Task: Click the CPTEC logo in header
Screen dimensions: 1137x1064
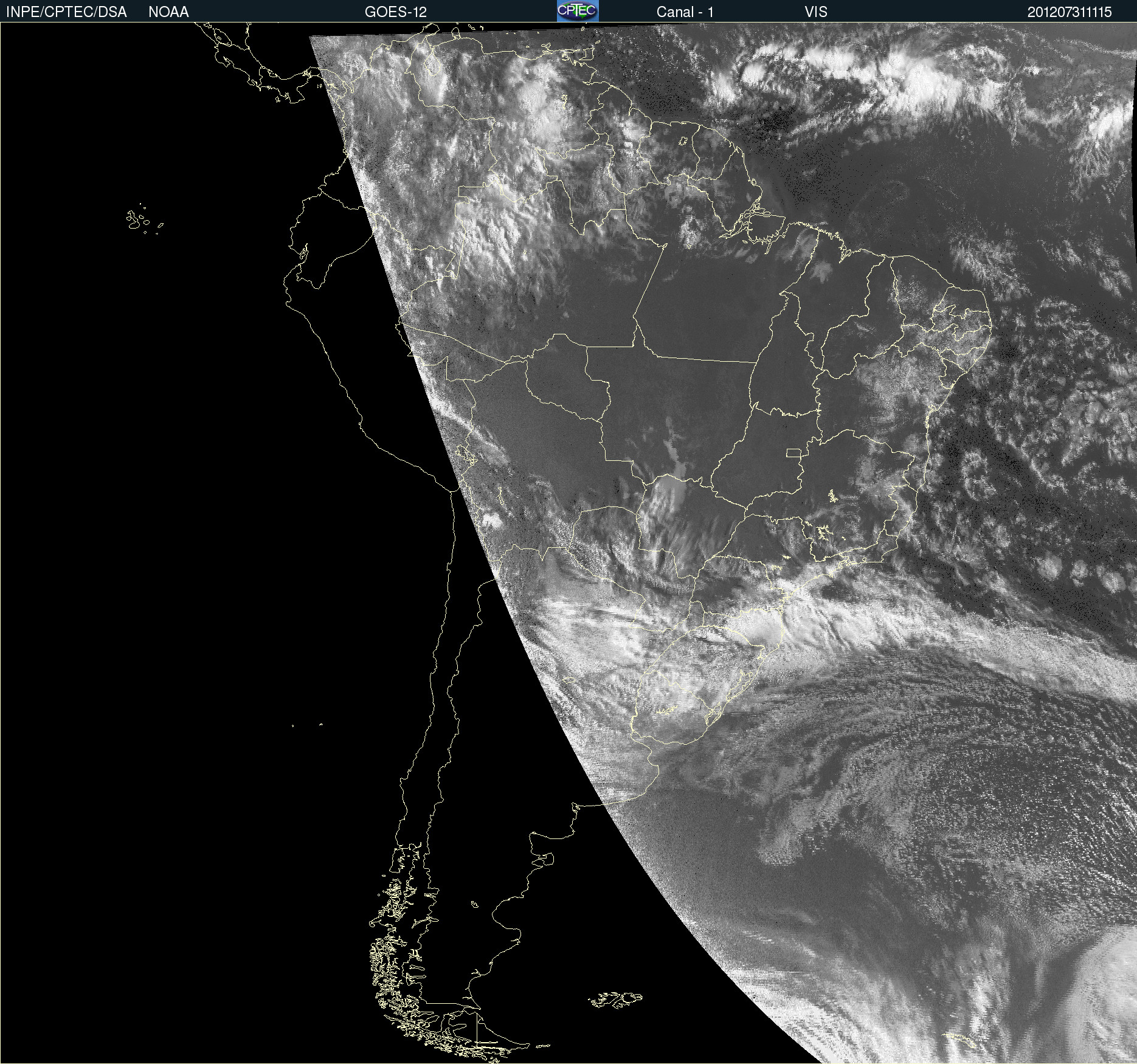Action: pos(578,11)
